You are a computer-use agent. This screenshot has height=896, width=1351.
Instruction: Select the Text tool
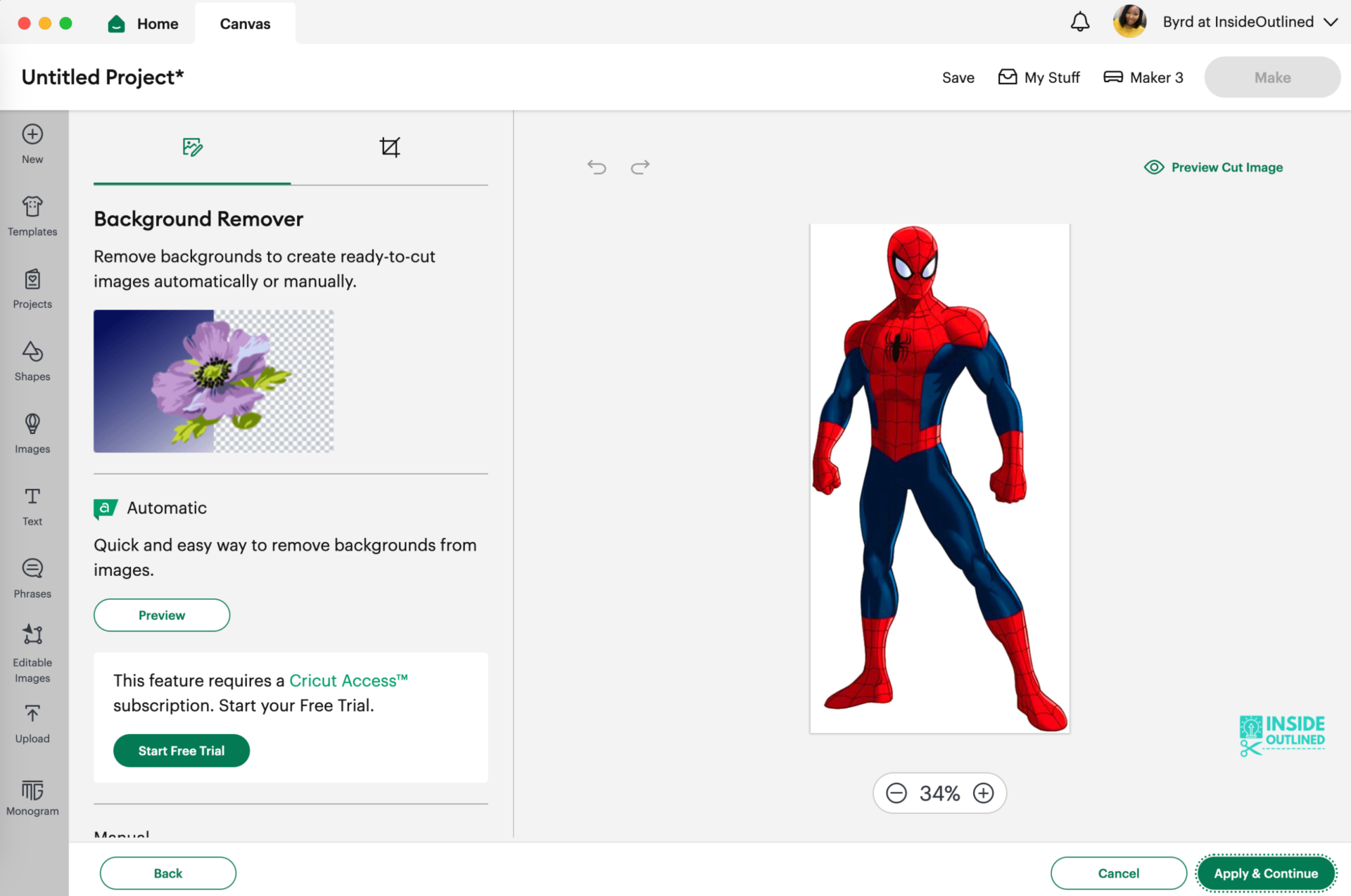(32, 506)
